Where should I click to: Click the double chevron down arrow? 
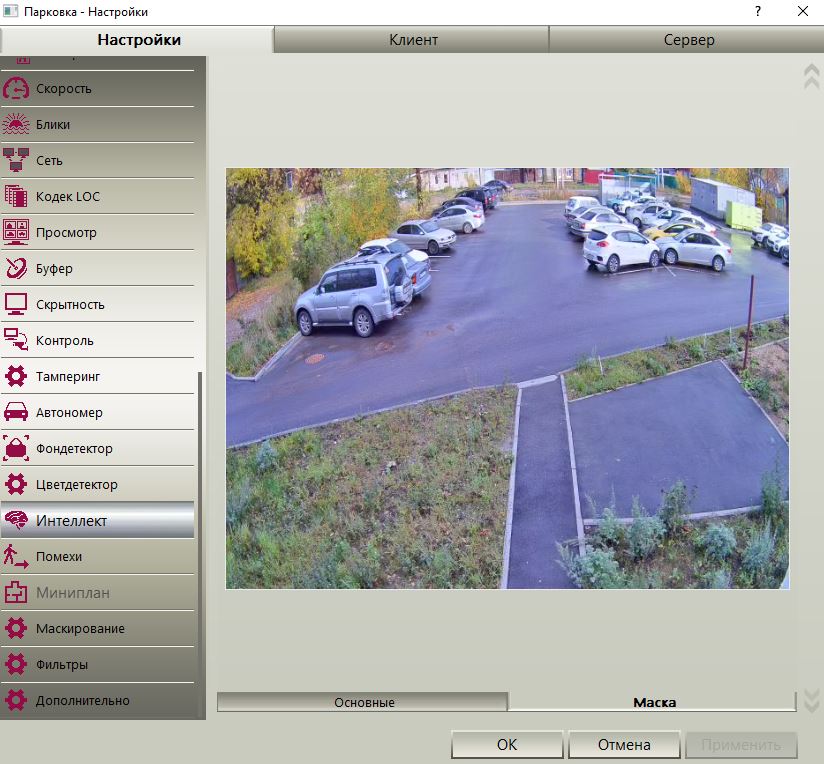[811, 700]
